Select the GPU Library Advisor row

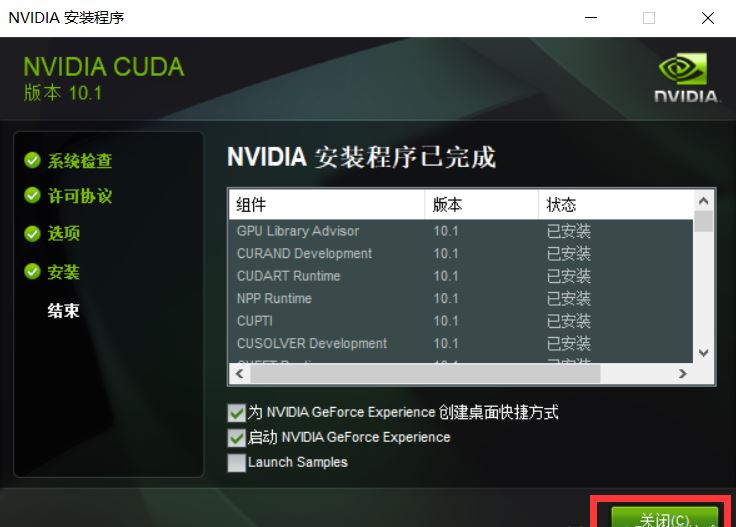coord(461,231)
